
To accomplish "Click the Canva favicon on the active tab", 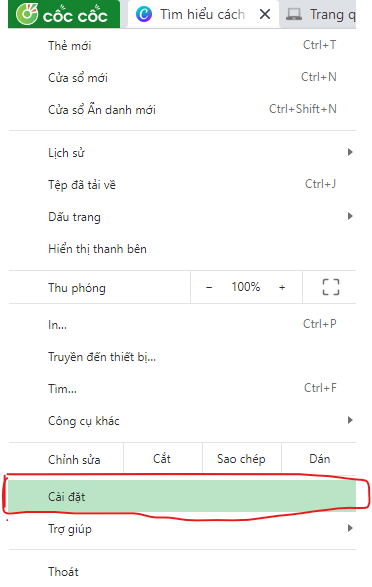I will [x=144, y=15].
